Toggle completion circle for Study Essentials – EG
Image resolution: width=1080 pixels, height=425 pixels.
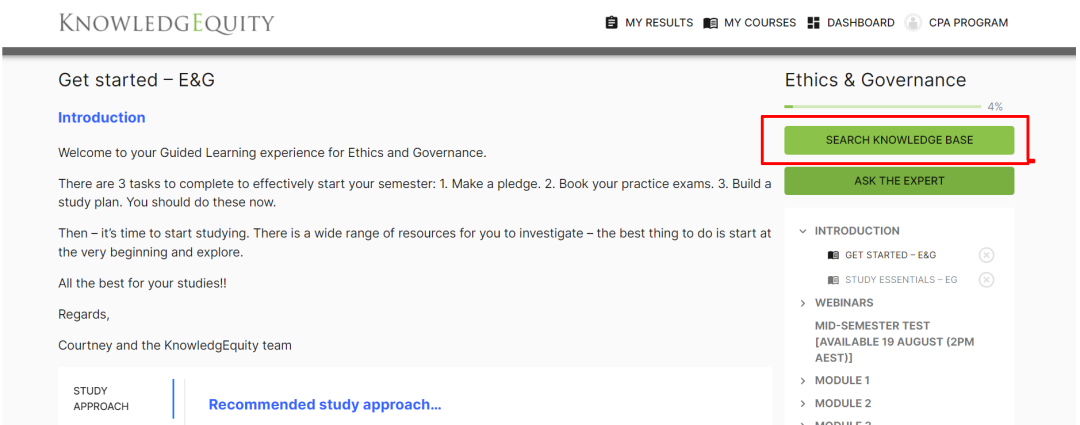[986, 280]
